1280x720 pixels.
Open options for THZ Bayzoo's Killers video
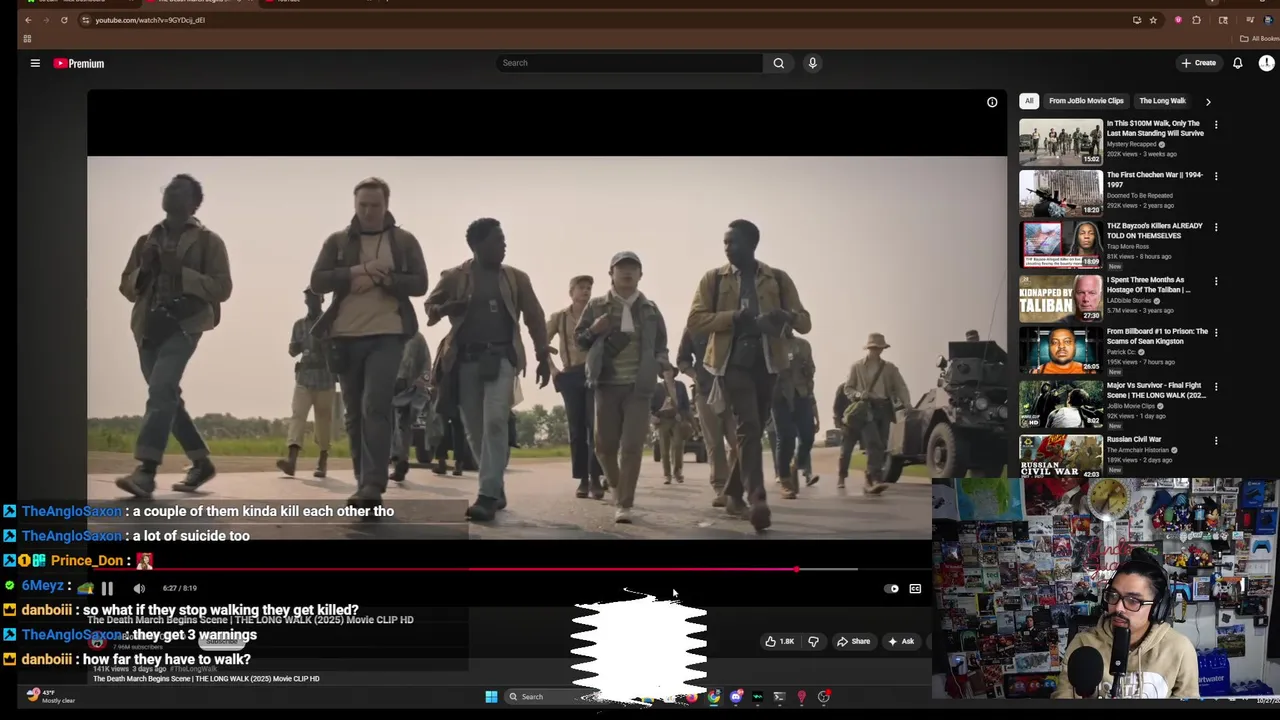coord(1216,227)
